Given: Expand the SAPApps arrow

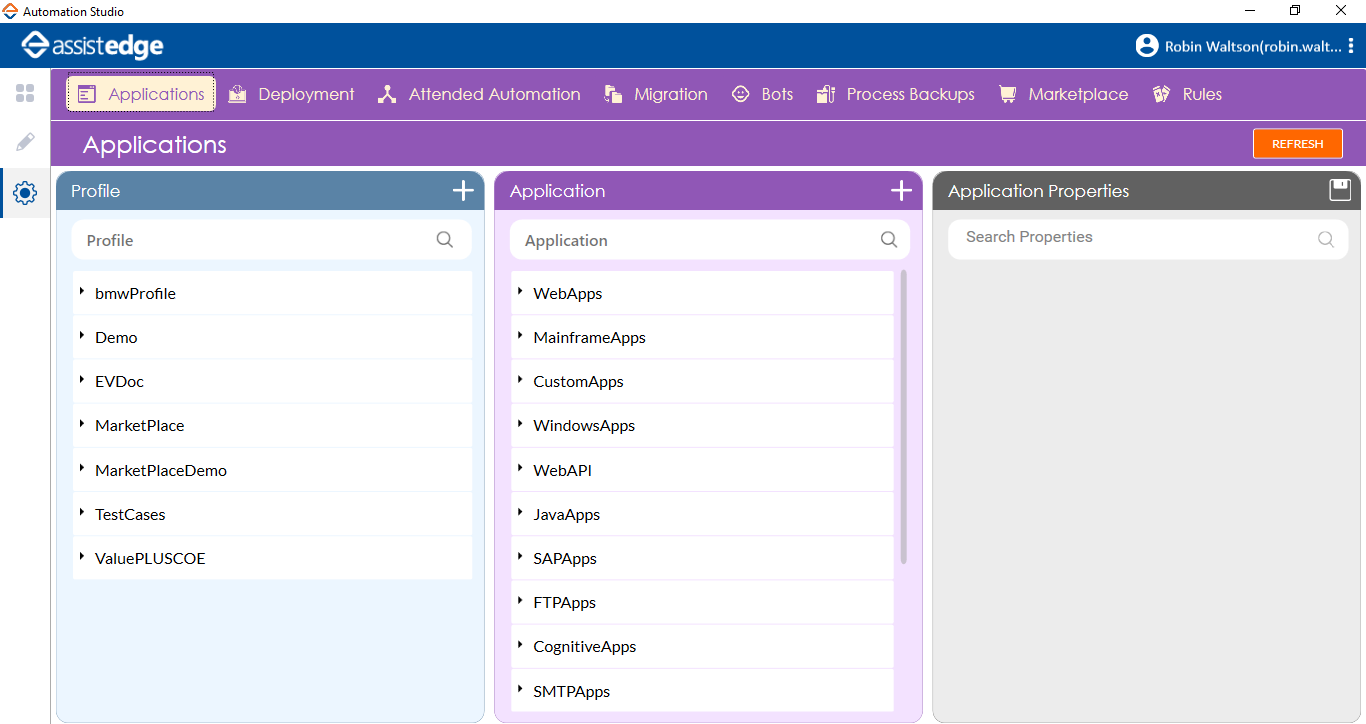Looking at the screenshot, I should [x=520, y=556].
